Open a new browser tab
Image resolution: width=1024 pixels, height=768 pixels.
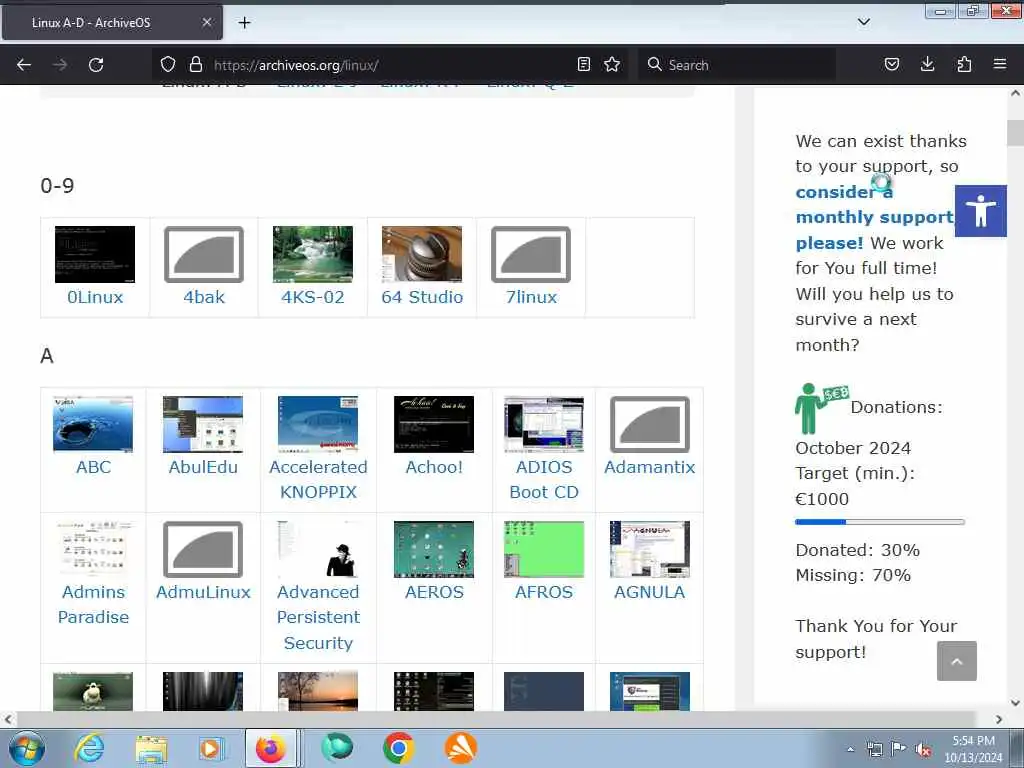(x=244, y=22)
